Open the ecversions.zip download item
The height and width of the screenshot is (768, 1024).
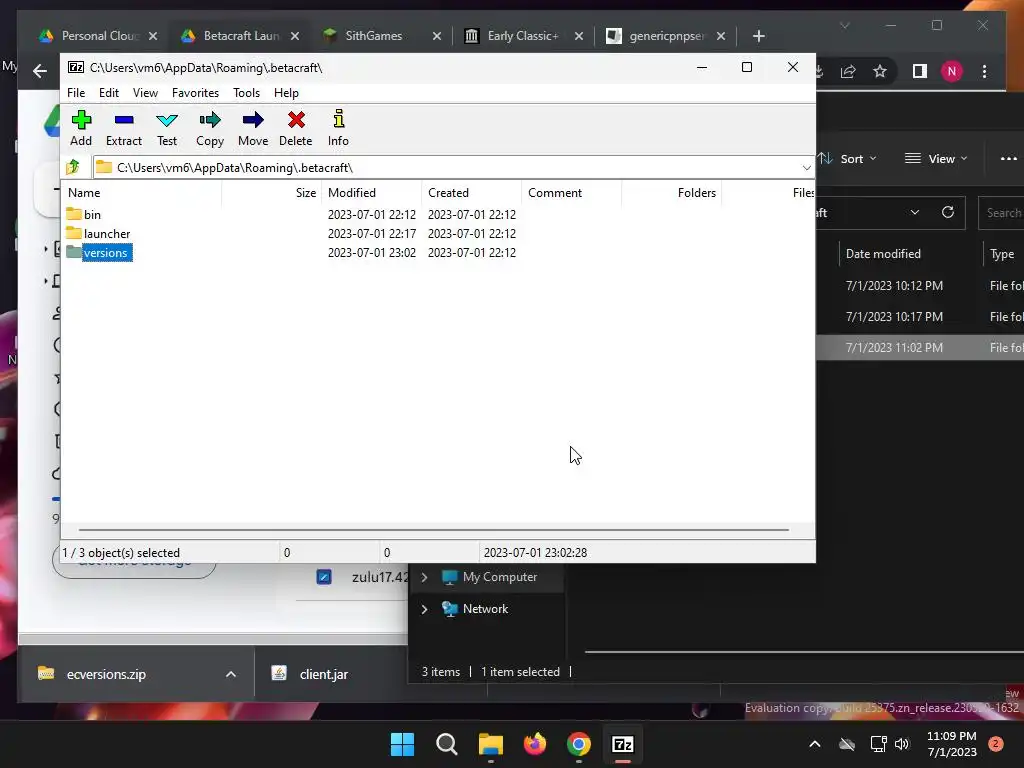[104, 674]
